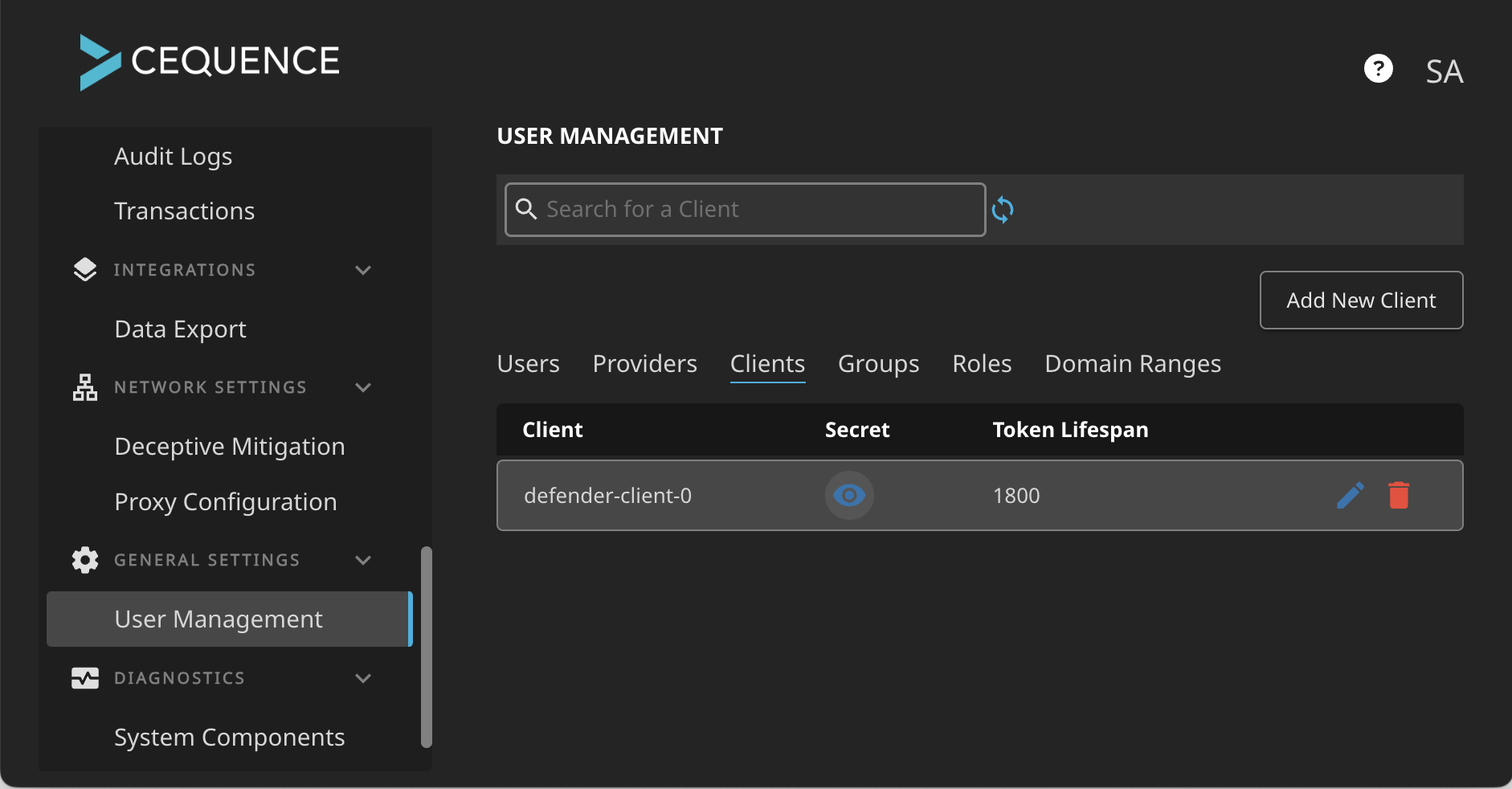
Task: Click the 1800 token lifespan value
Action: point(1016,496)
